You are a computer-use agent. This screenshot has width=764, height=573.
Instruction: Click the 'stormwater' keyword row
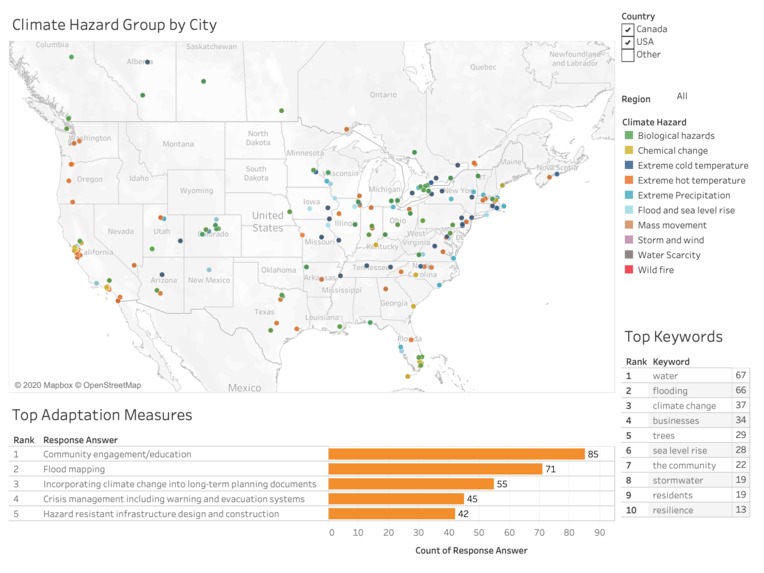[685, 480]
